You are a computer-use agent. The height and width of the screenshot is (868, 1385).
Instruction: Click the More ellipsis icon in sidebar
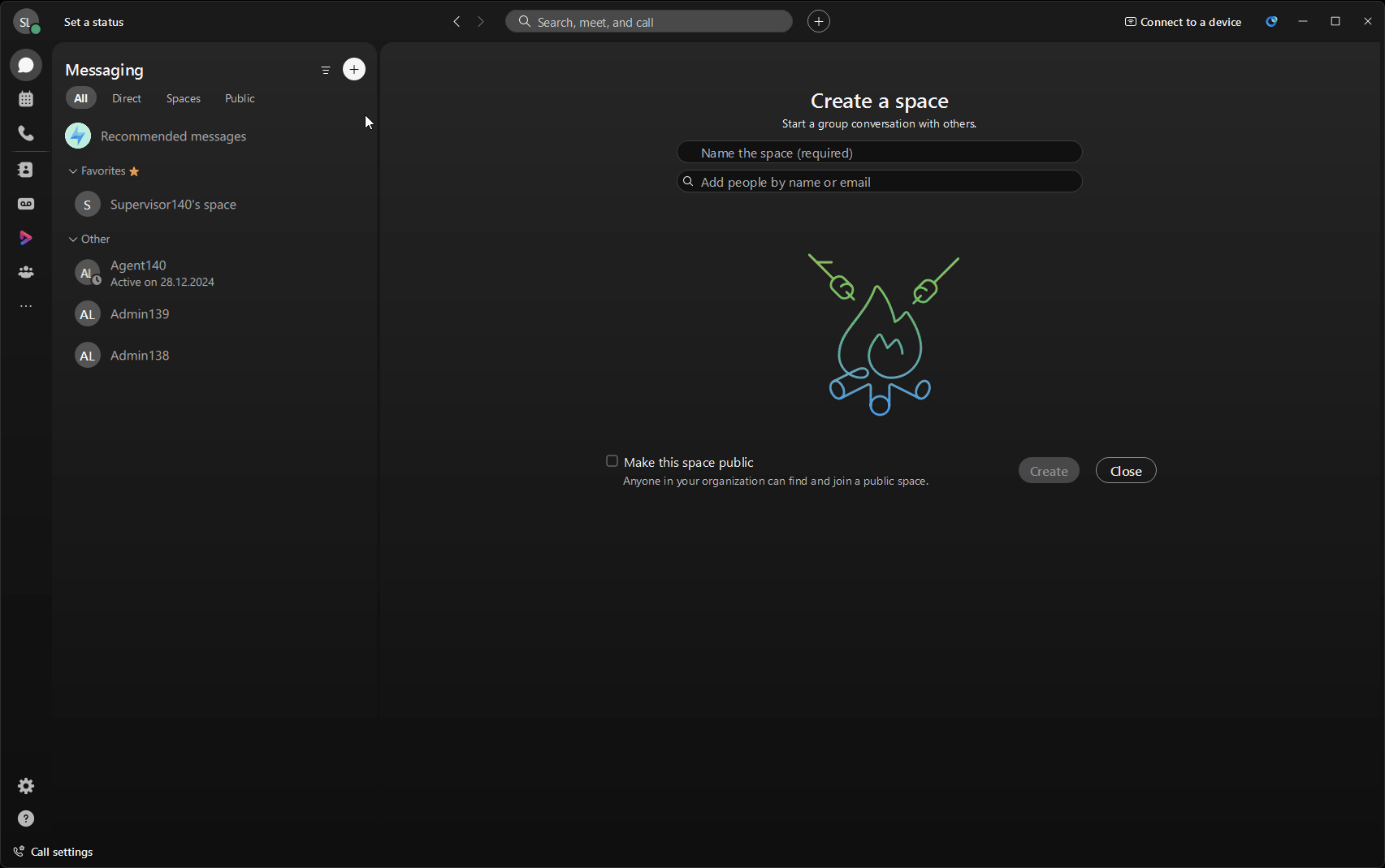tap(26, 306)
